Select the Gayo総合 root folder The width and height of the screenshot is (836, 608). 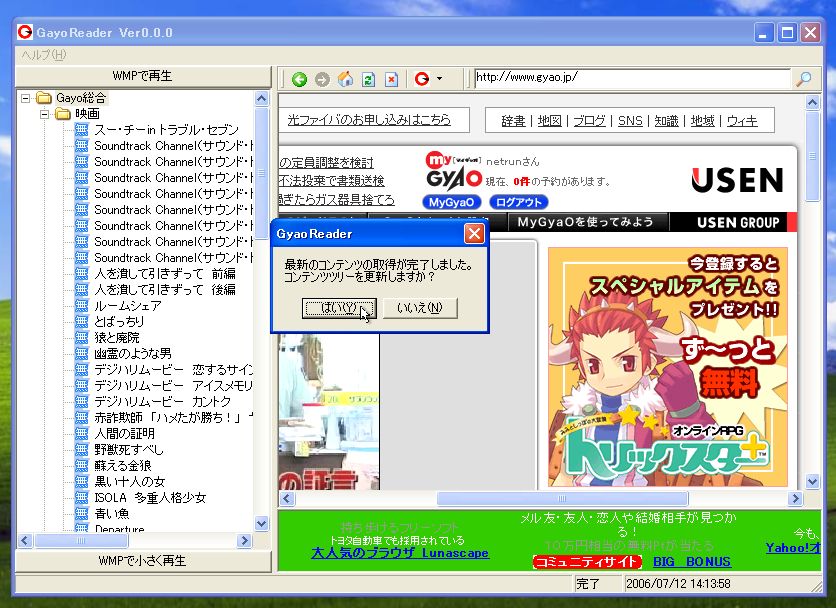tap(81, 98)
